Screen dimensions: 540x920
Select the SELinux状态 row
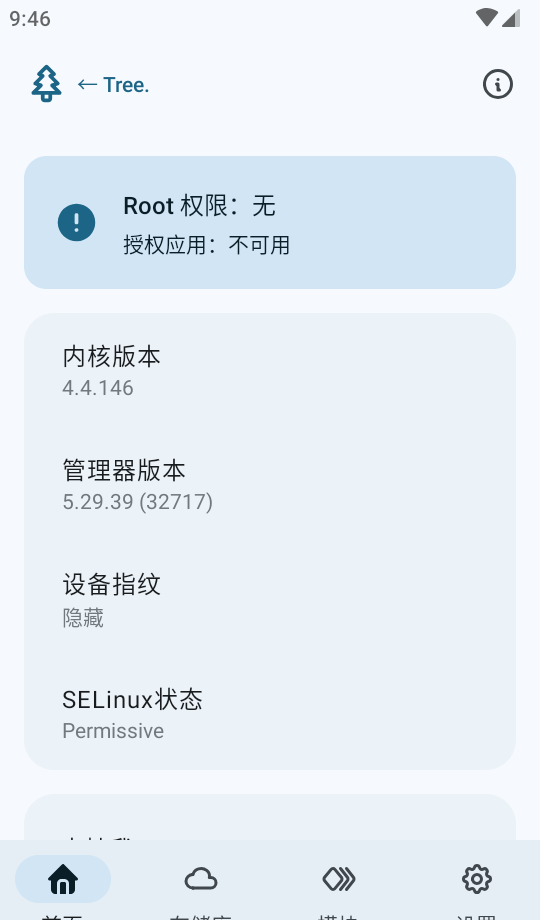[x=270, y=714]
